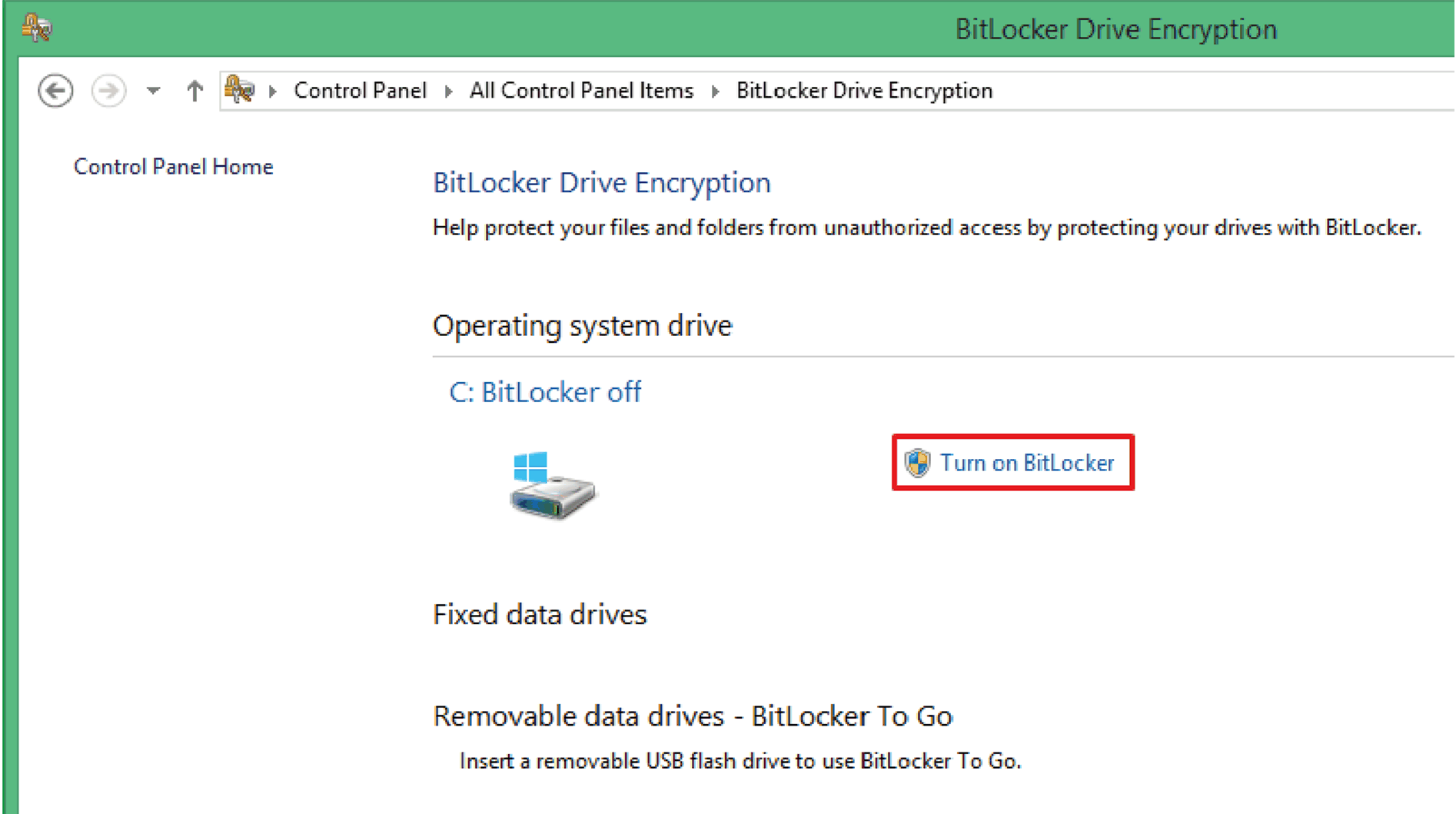Open the Control Panel Home link
The width and height of the screenshot is (1456, 814).
[173, 167]
